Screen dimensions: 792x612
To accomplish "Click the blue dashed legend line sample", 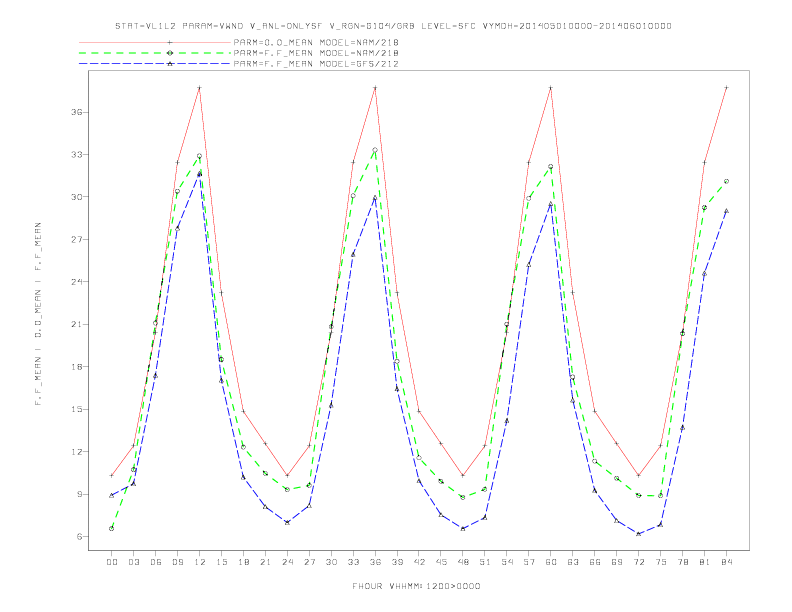I will click(155, 64).
